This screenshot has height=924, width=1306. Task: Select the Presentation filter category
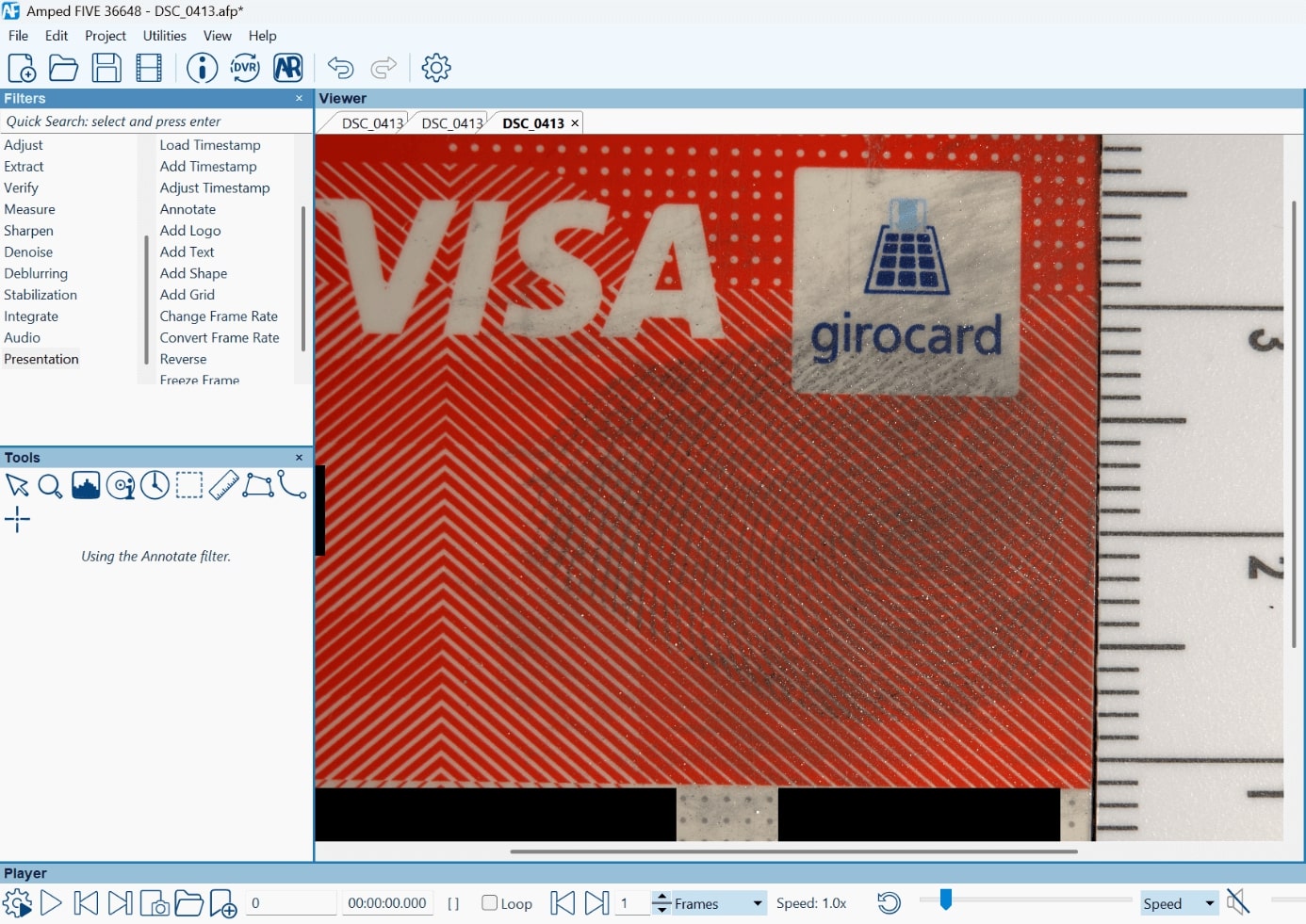[x=41, y=359]
